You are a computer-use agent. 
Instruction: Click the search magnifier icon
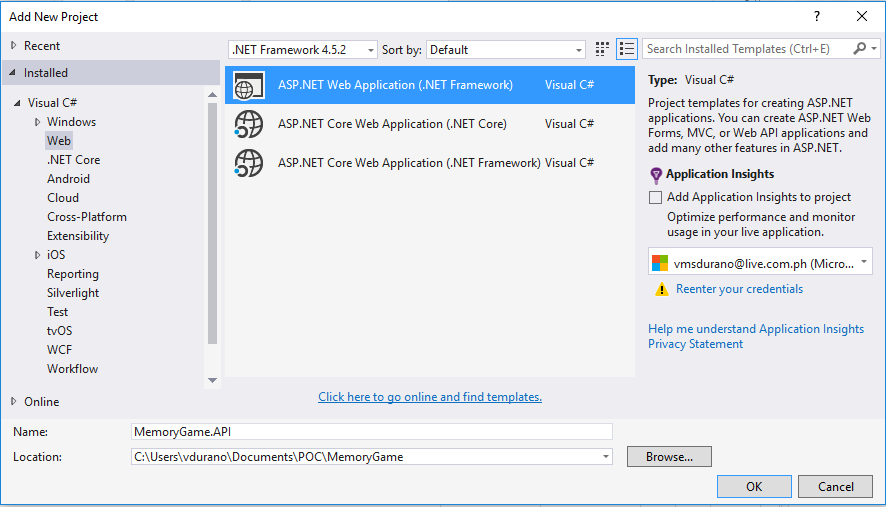tap(859, 49)
